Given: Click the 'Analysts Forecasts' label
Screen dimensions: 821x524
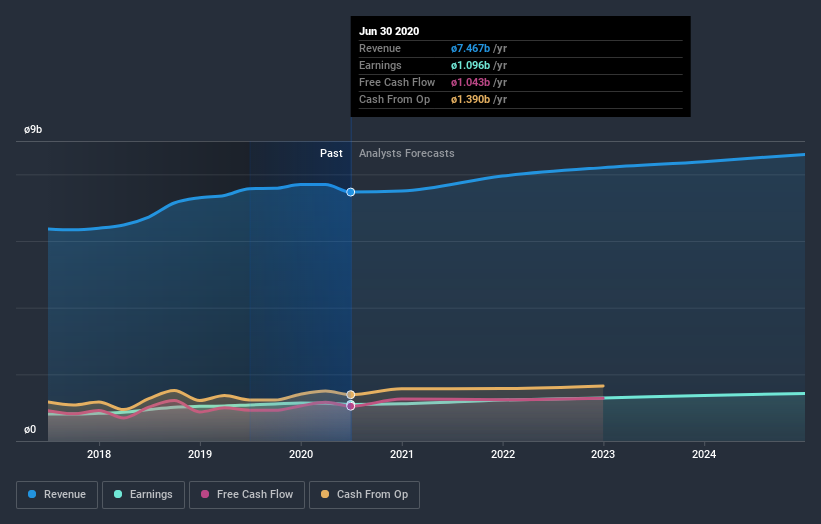Looking at the screenshot, I should (x=407, y=153).
